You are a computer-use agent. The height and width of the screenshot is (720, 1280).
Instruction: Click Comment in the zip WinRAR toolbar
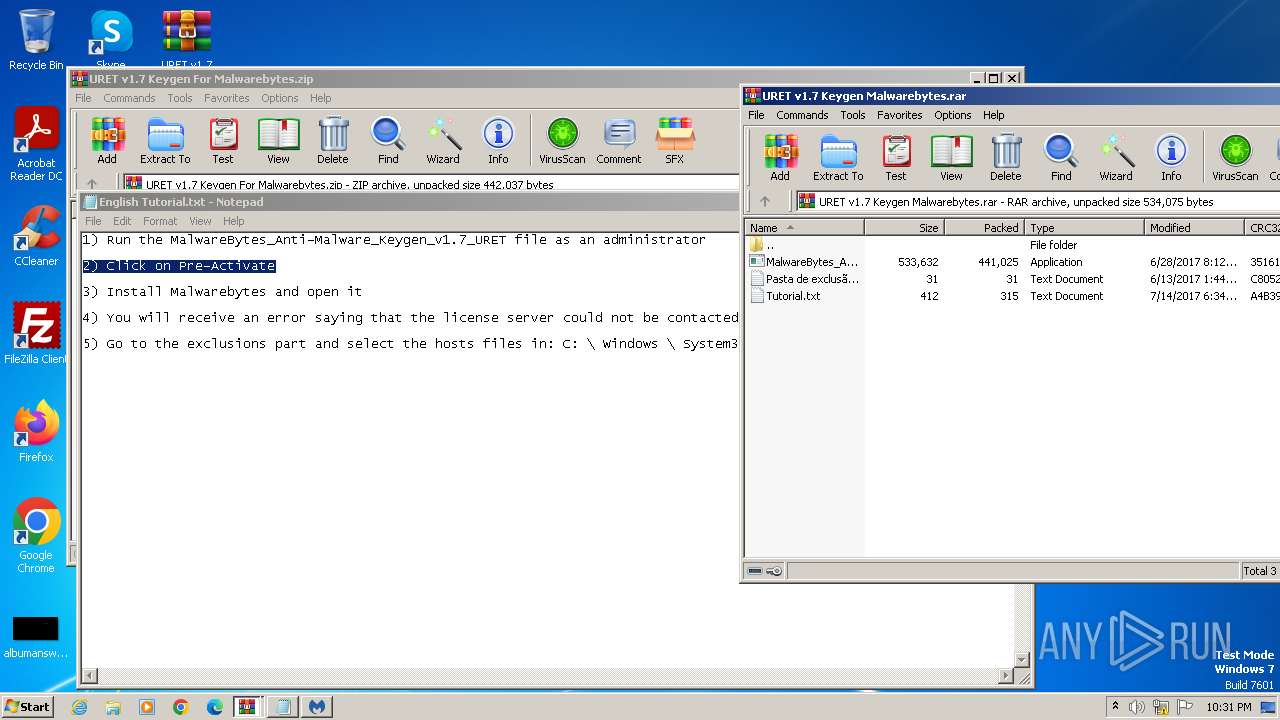click(x=619, y=140)
